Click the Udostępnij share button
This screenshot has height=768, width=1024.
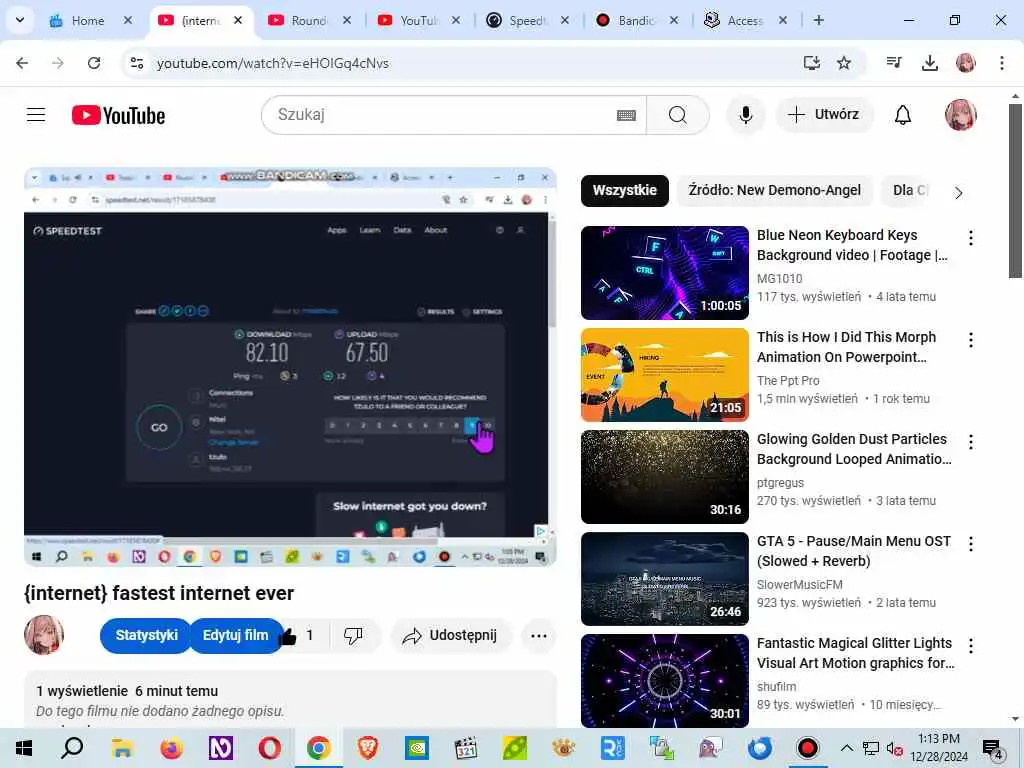point(452,635)
